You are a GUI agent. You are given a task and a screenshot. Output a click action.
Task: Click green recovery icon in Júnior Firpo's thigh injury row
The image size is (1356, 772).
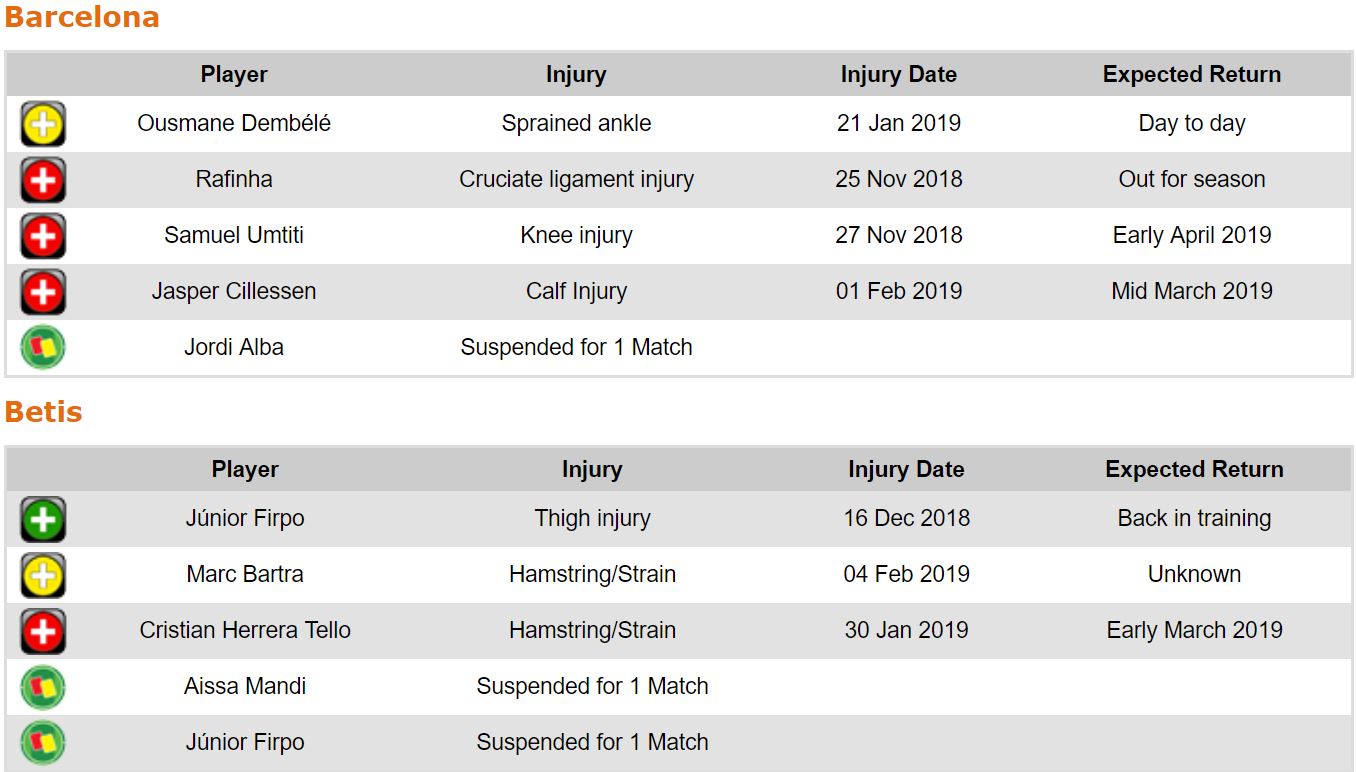coord(43,520)
